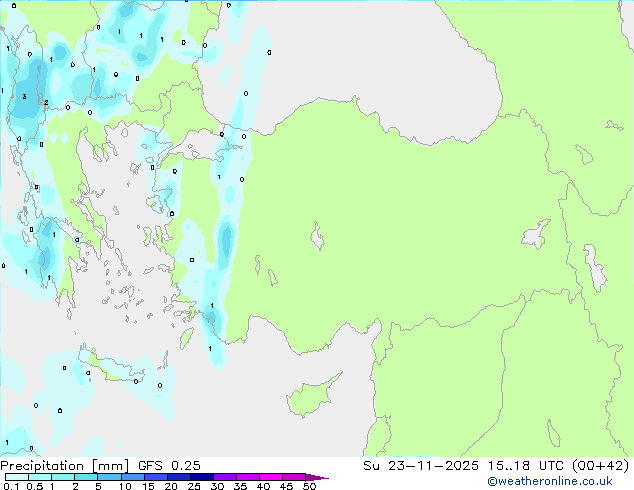Select the 0.1–0.5 mm legend color swatch
634x490 pixels.
point(17,477)
